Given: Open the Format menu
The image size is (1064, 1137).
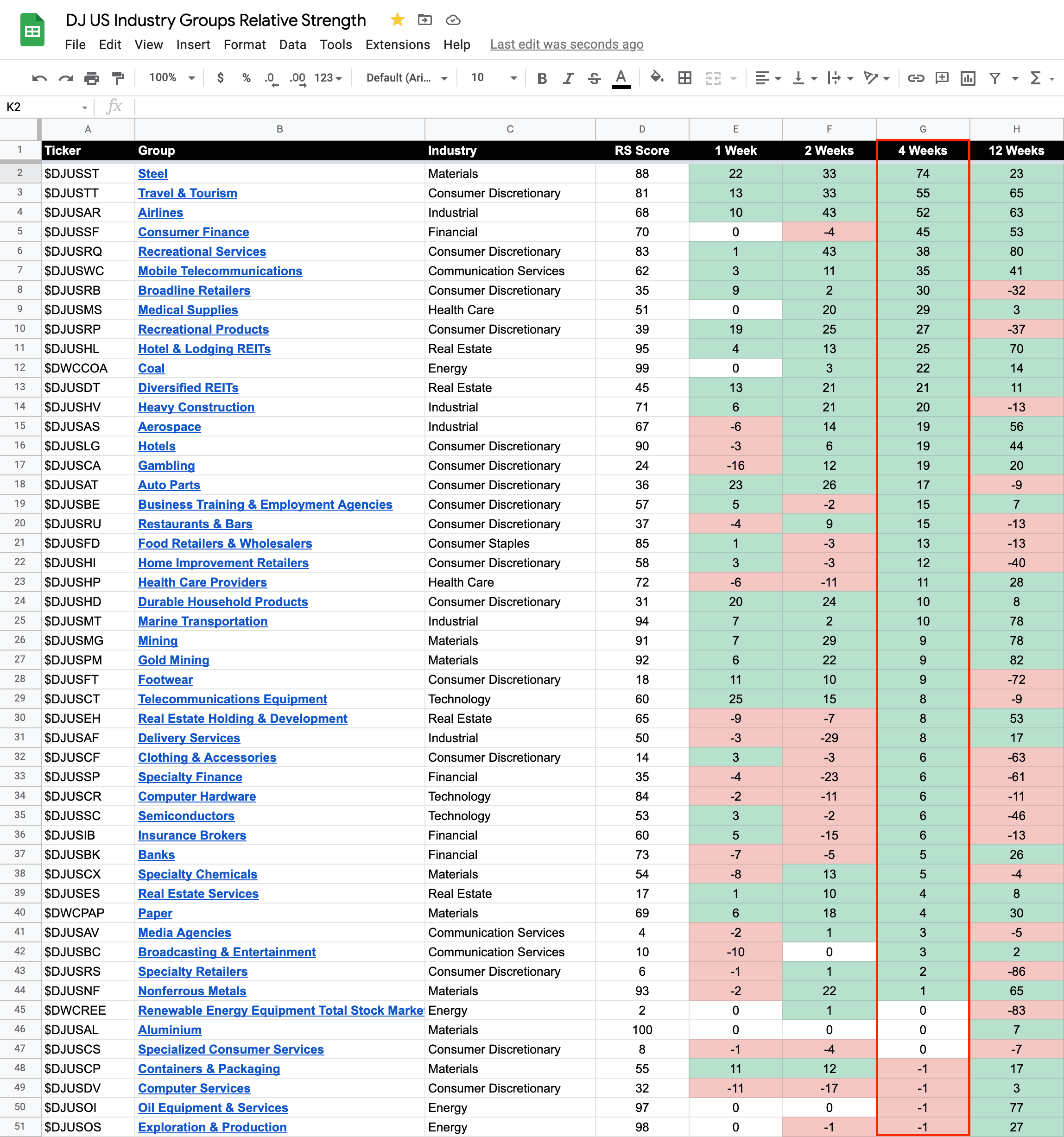Looking at the screenshot, I should coord(244,44).
